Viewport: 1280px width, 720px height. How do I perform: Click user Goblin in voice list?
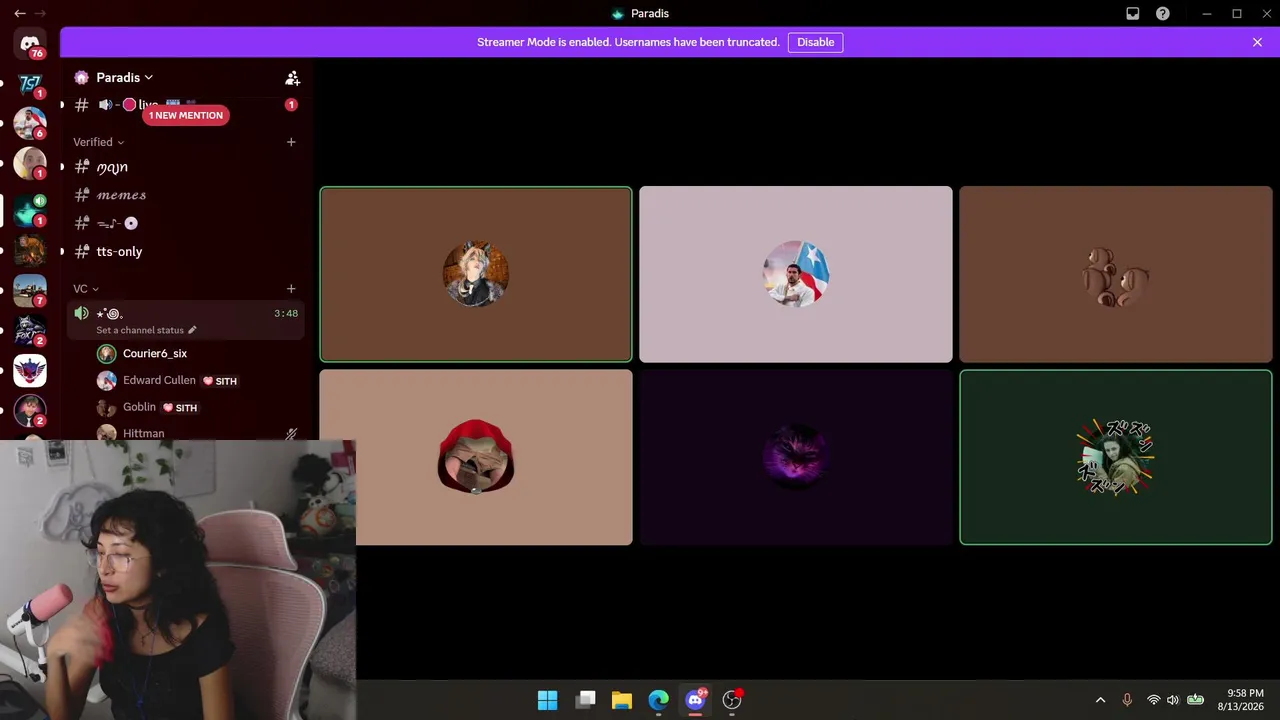139,407
